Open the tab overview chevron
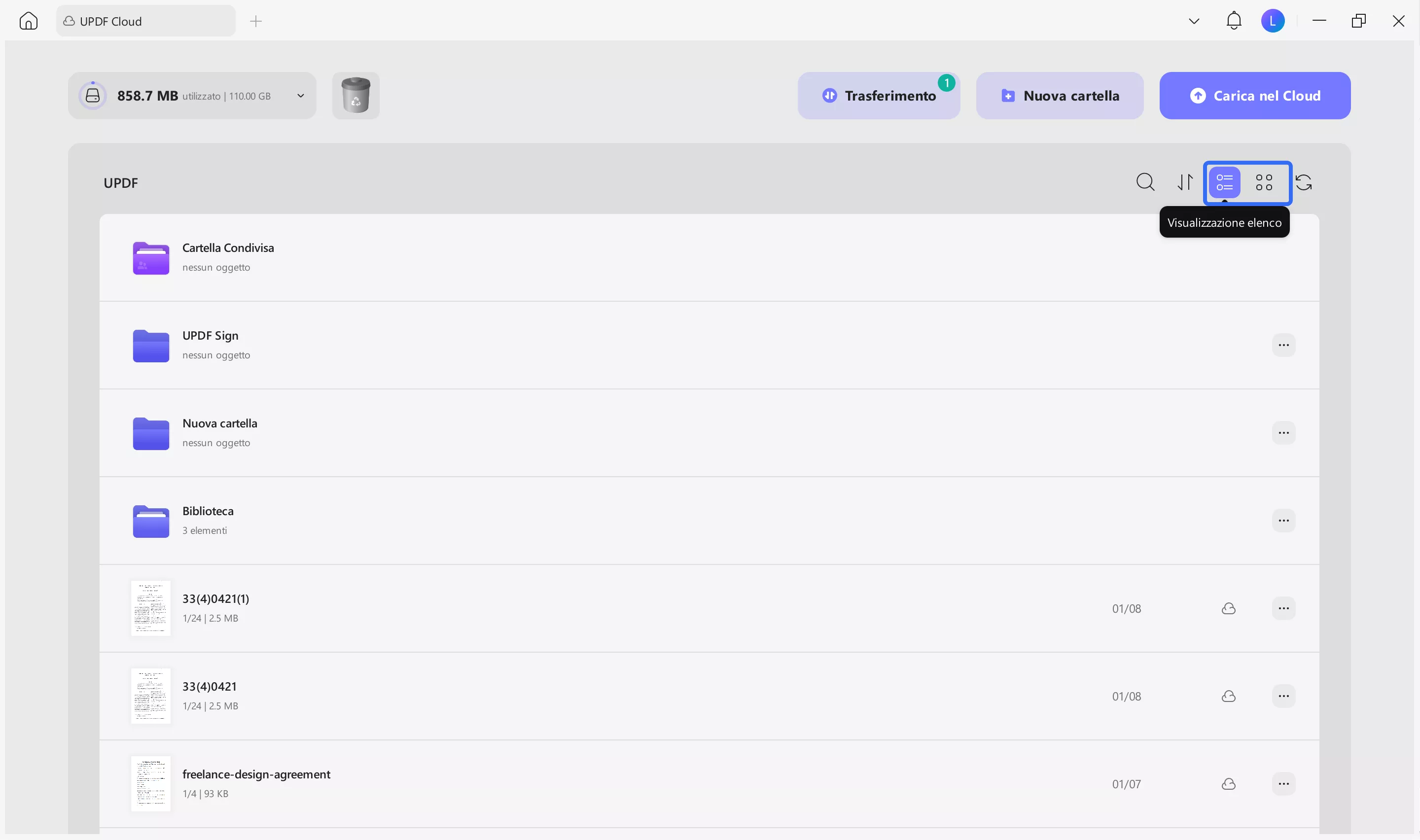This screenshot has height=840, width=1420. [1194, 20]
